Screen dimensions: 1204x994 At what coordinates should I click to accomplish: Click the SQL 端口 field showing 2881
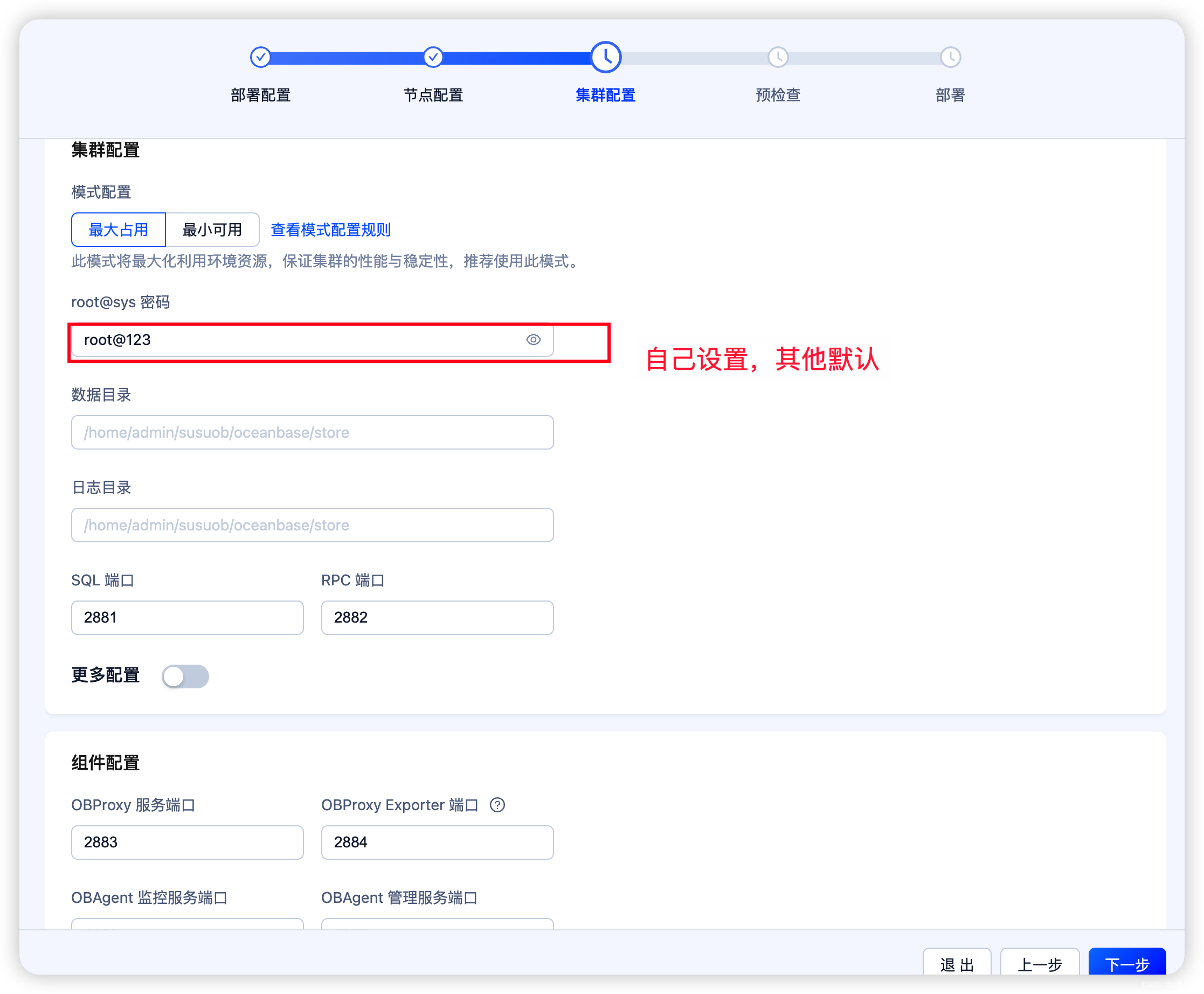pyautogui.click(x=187, y=618)
